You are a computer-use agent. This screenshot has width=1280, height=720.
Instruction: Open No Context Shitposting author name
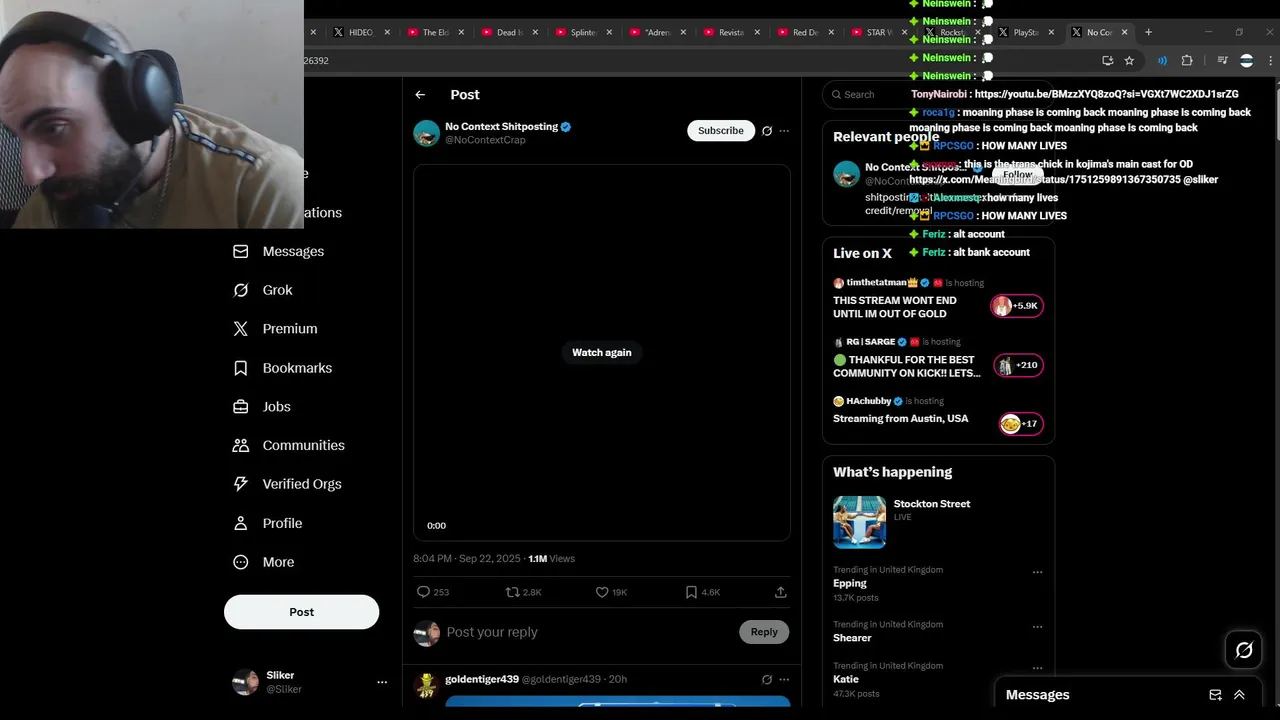click(x=501, y=127)
